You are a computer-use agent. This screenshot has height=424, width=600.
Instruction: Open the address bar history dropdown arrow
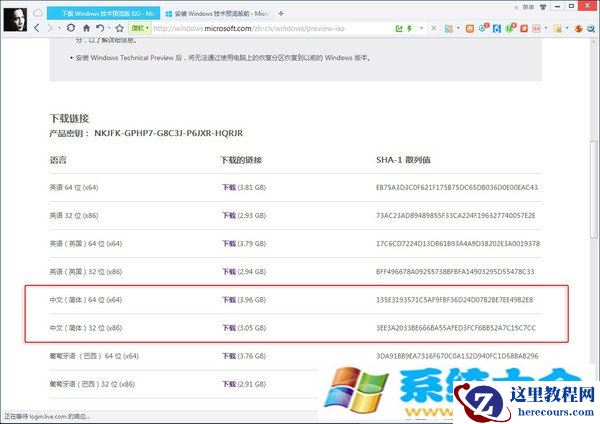point(421,28)
